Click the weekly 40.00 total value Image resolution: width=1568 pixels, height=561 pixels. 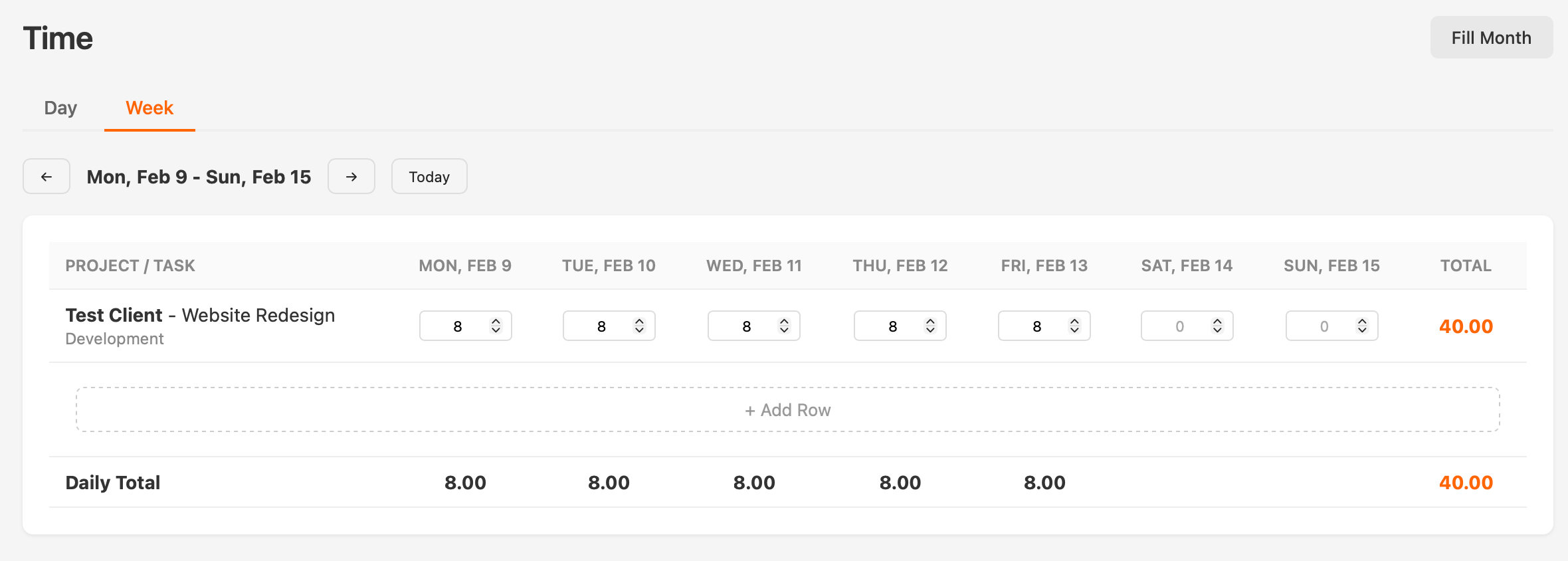(x=1465, y=326)
